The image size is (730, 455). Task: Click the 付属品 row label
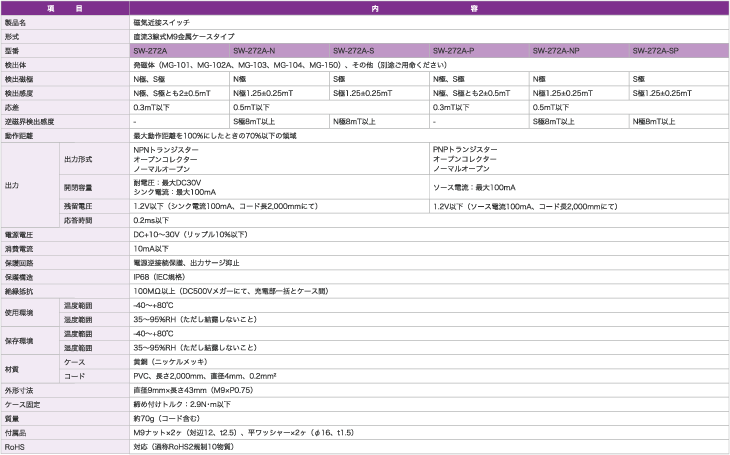(17, 433)
